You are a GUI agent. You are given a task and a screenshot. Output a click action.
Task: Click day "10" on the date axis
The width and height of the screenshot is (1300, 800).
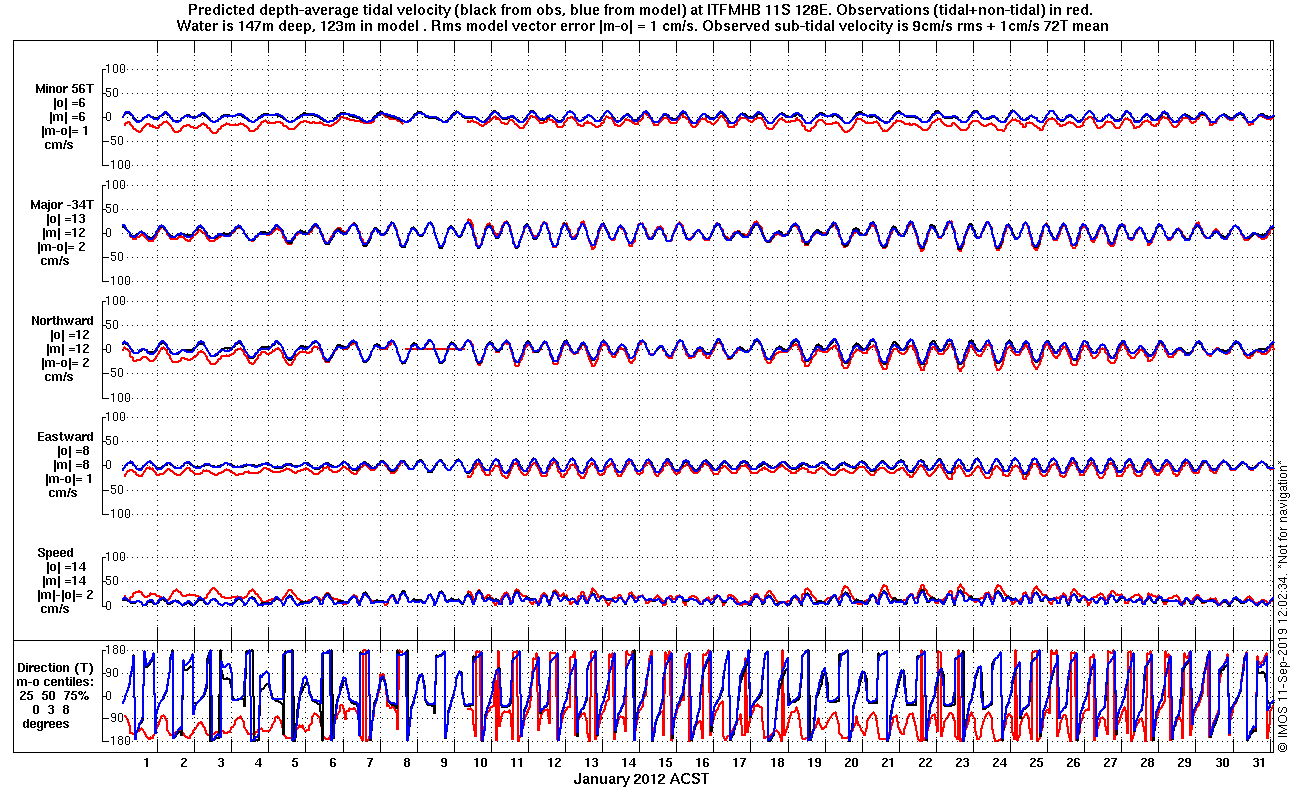click(480, 762)
